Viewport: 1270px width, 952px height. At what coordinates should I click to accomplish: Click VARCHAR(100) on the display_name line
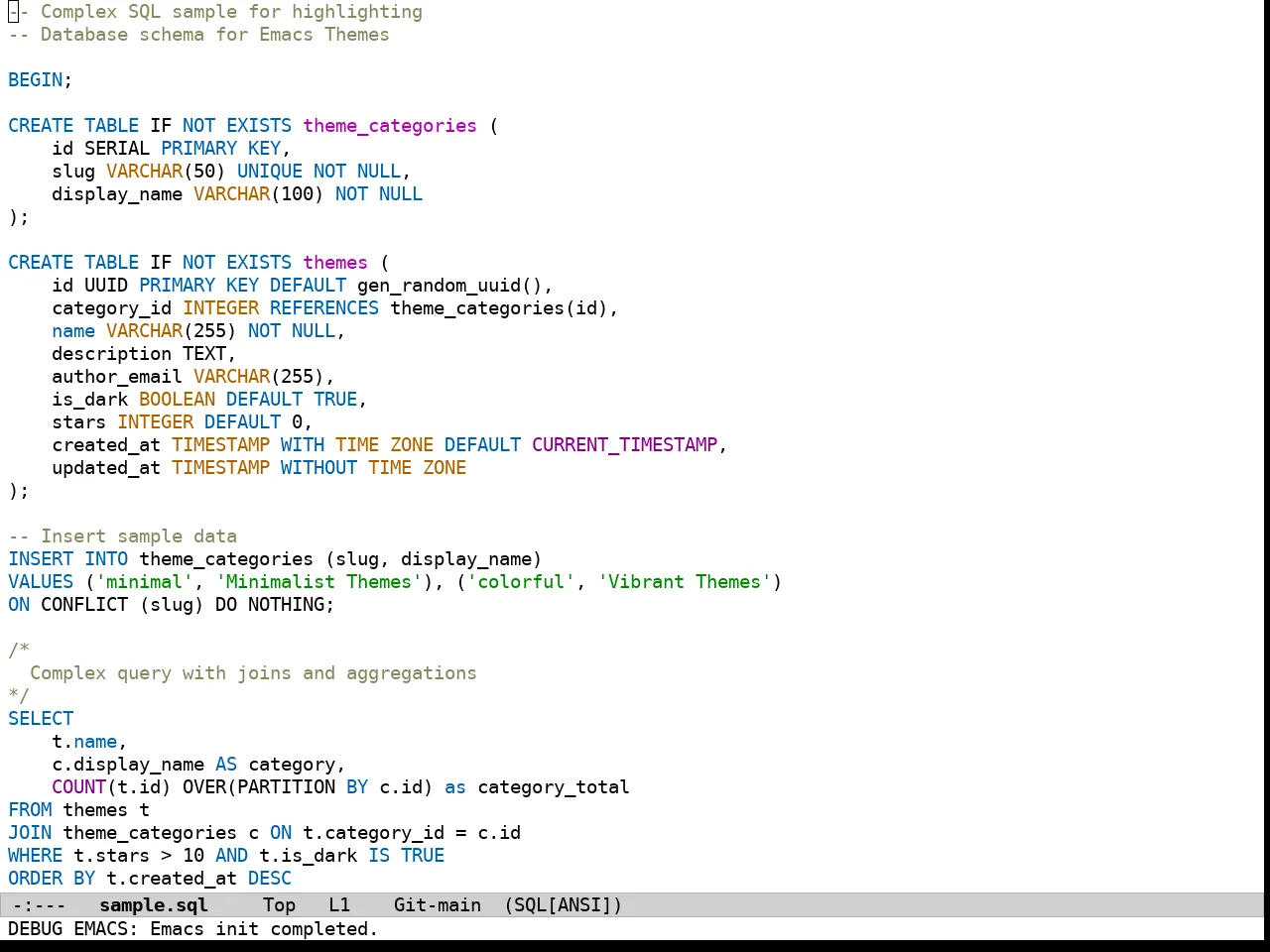pos(259,193)
